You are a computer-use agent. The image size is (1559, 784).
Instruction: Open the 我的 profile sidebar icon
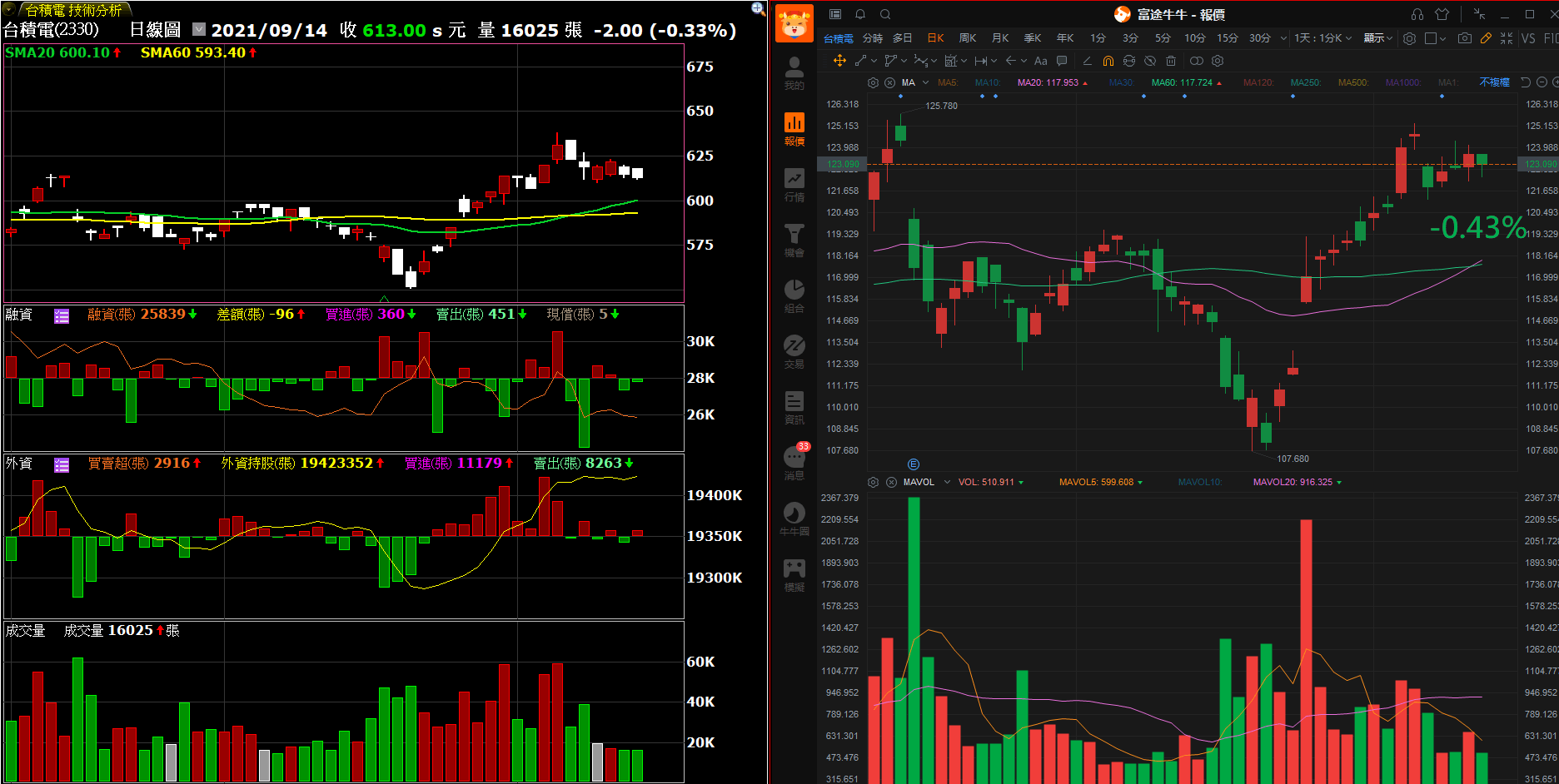(x=794, y=73)
